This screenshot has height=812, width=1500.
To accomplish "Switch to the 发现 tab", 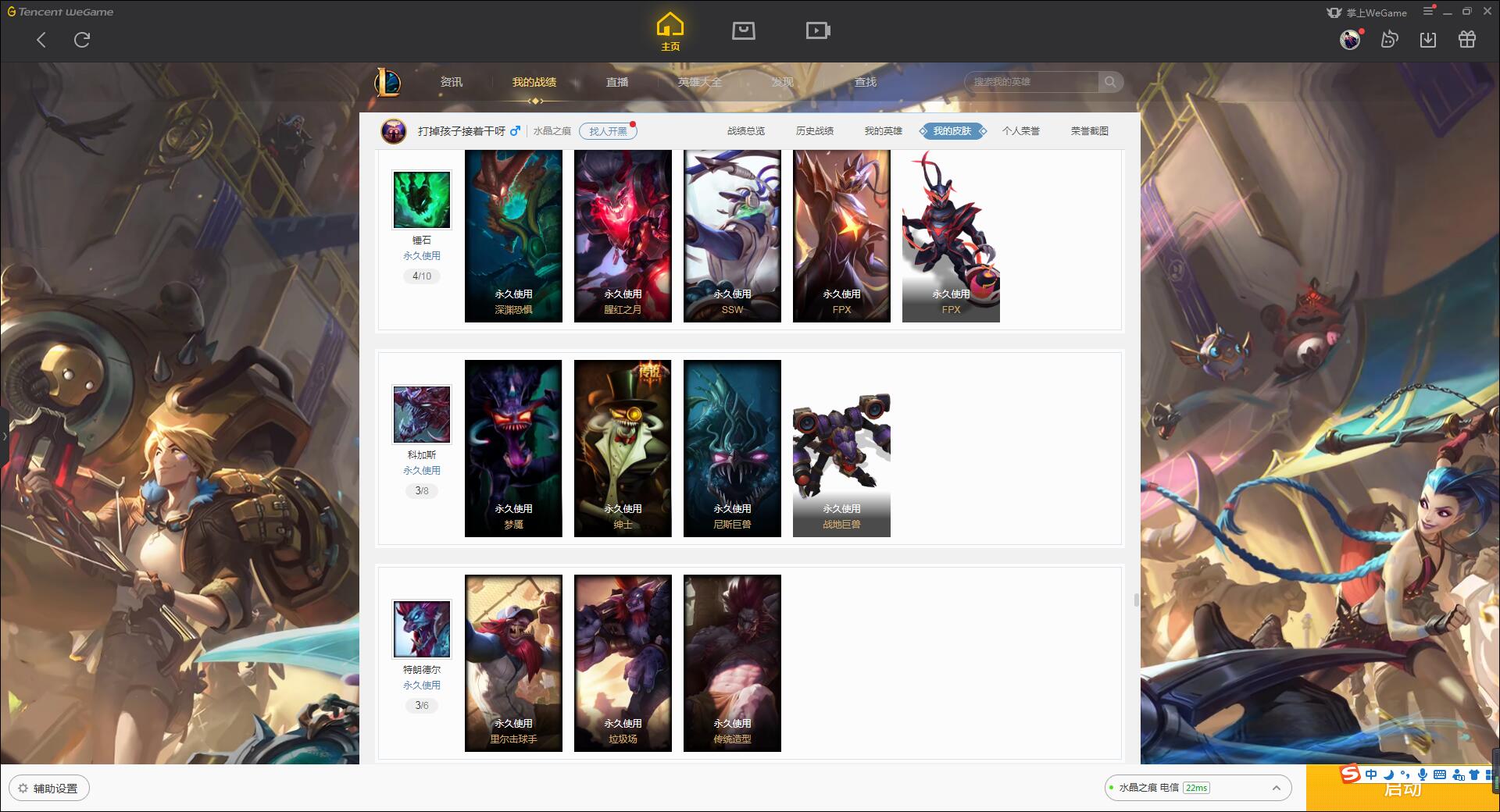I will pyautogui.click(x=783, y=82).
